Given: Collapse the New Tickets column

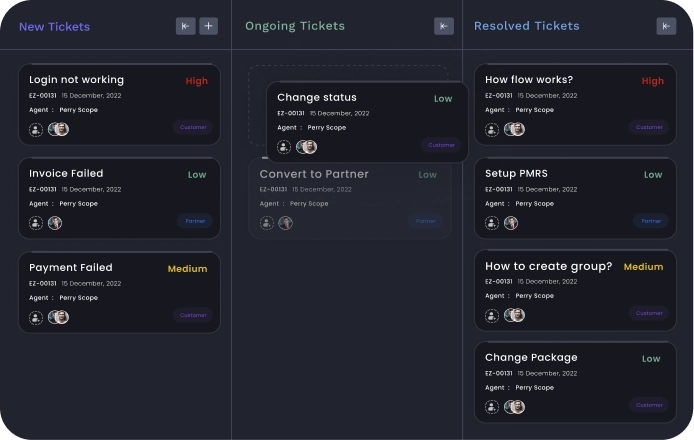Looking at the screenshot, I should coord(185,26).
